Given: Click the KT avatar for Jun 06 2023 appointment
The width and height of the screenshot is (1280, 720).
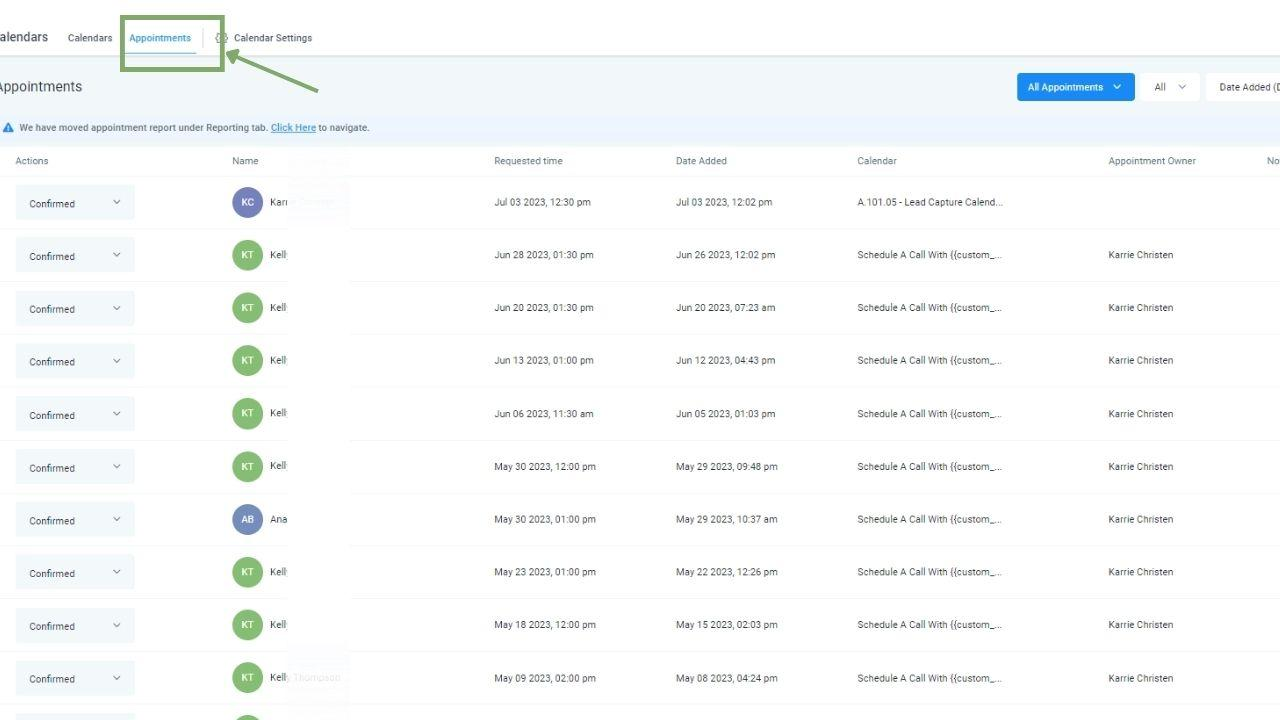Looking at the screenshot, I should 248,414.
